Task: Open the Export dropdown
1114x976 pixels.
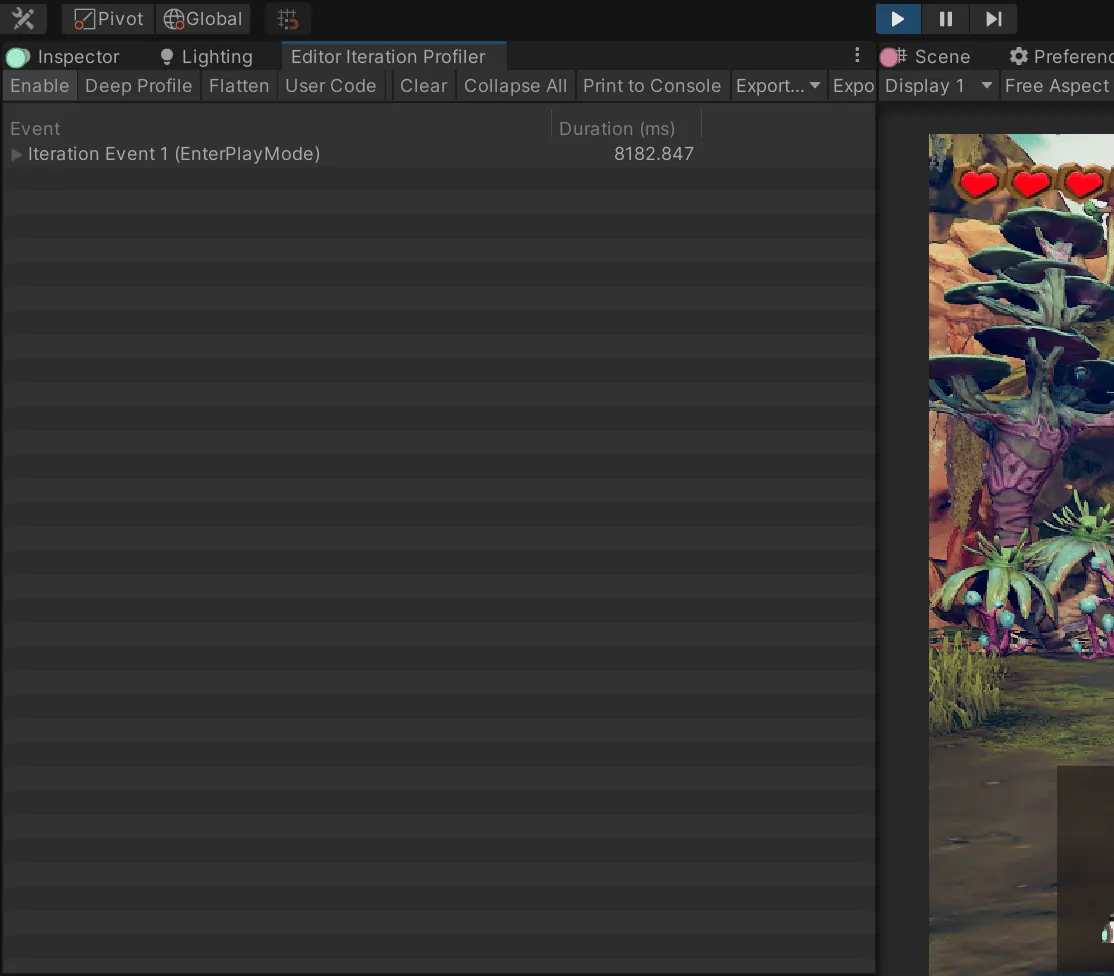Action: (x=778, y=86)
